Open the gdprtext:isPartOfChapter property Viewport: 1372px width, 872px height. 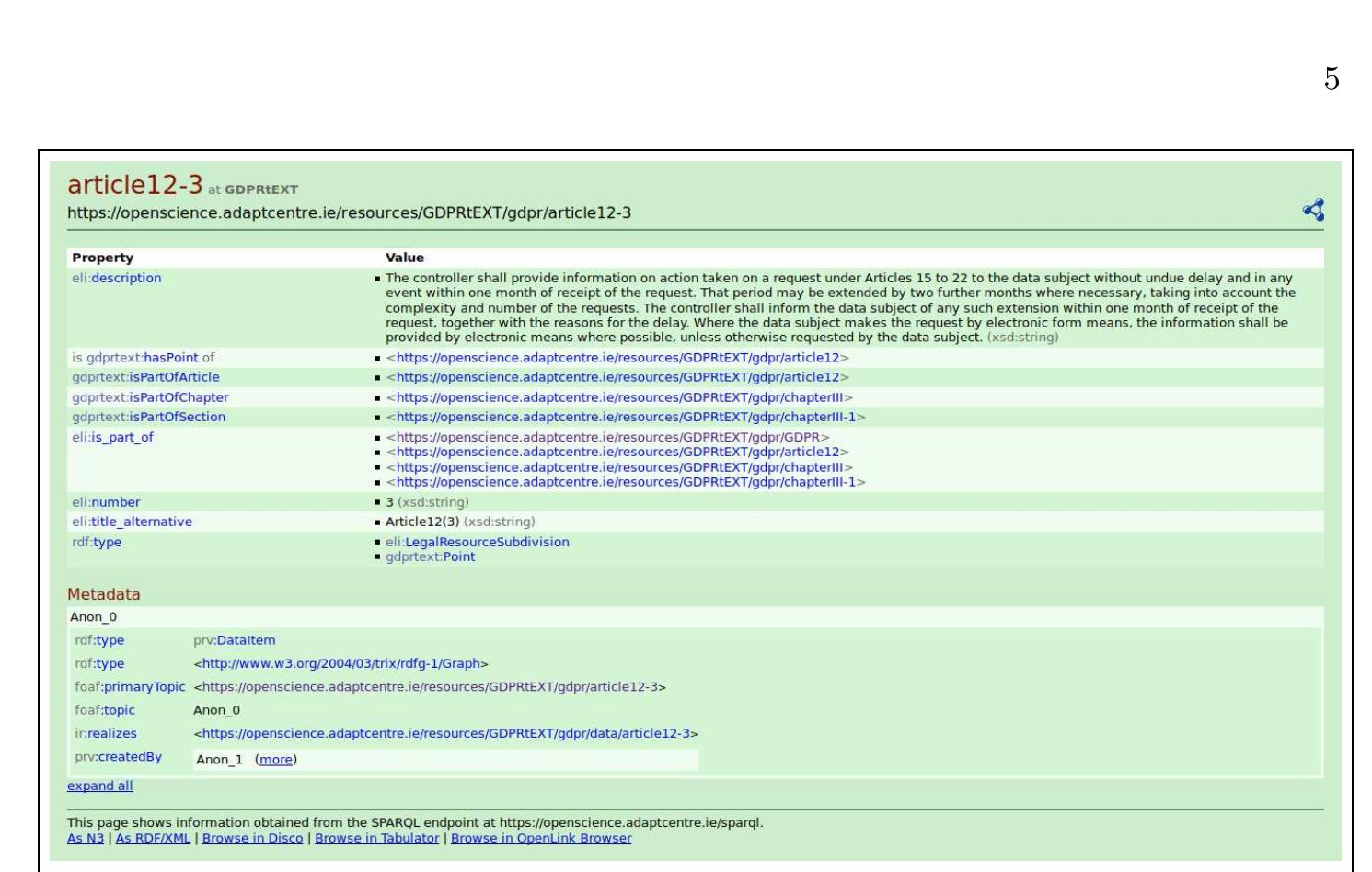pos(179,397)
